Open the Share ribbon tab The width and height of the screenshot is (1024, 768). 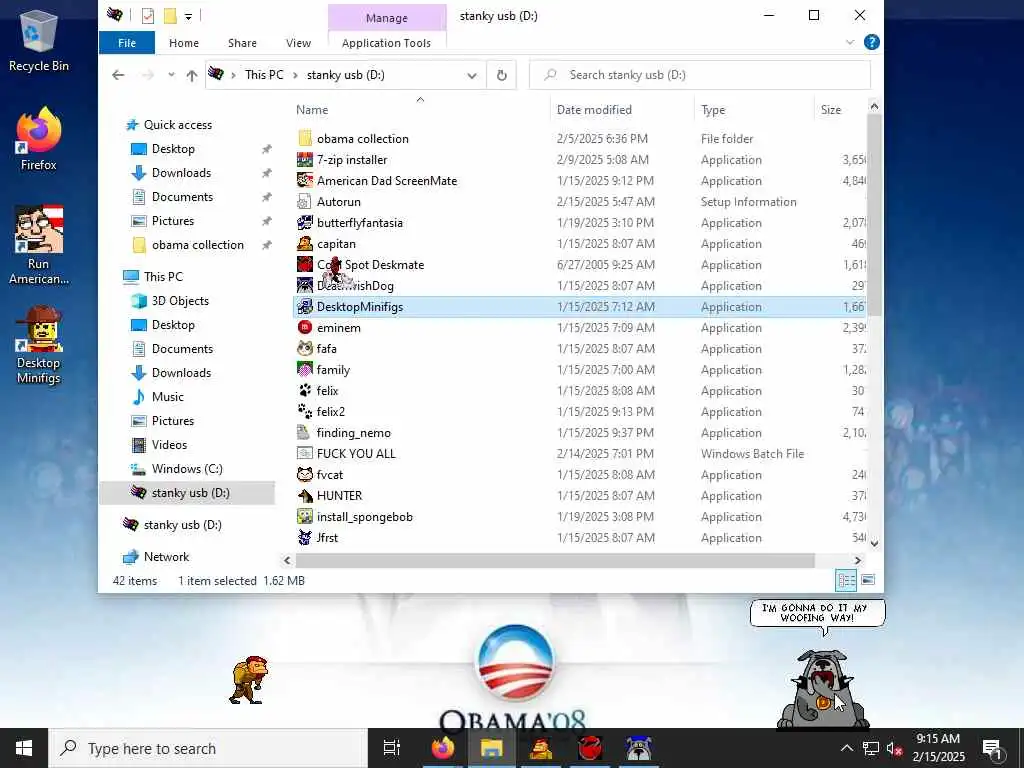tap(242, 43)
